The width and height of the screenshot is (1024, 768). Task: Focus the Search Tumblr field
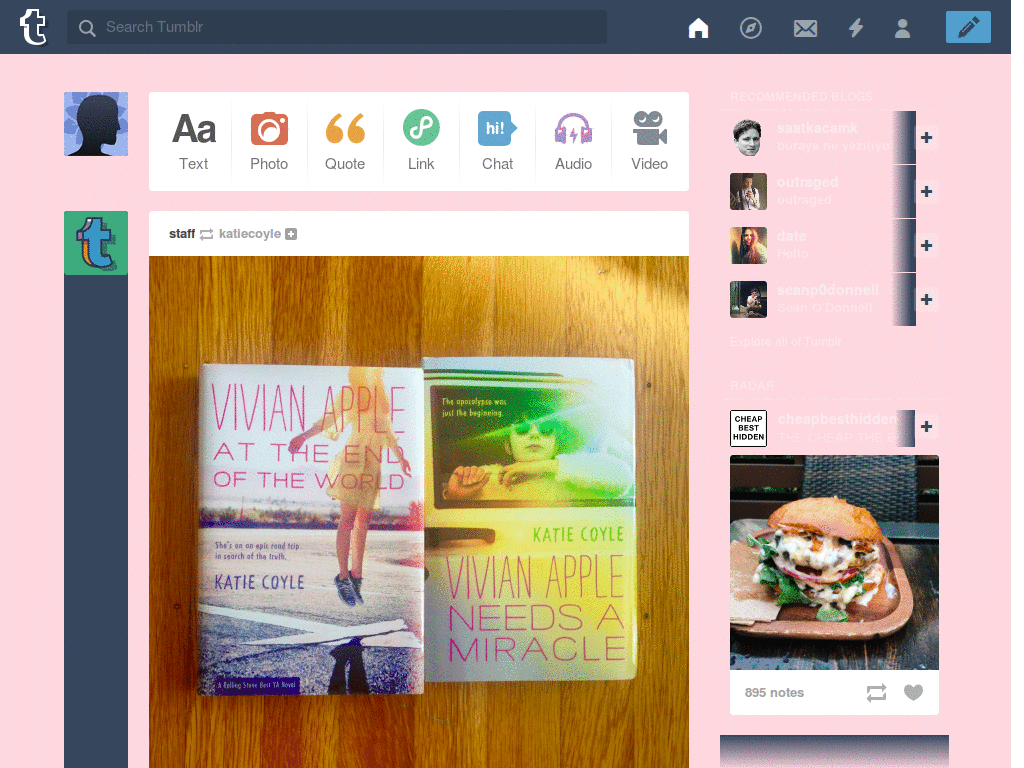[337, 27]
